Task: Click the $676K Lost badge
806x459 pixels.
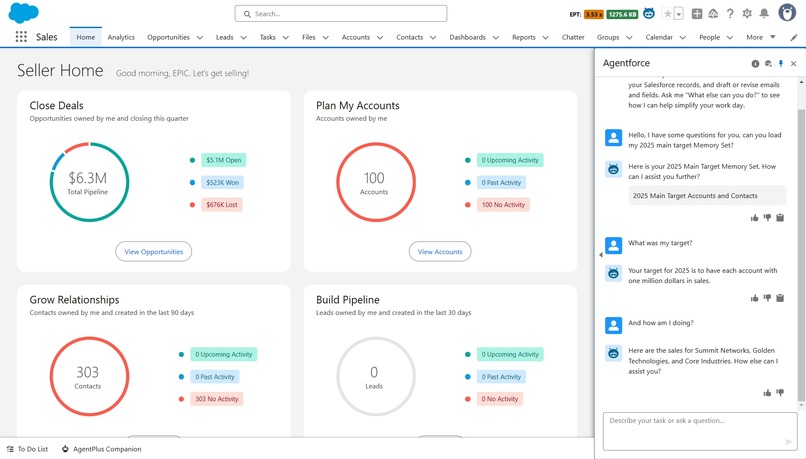Action: [x=222, y=205]
